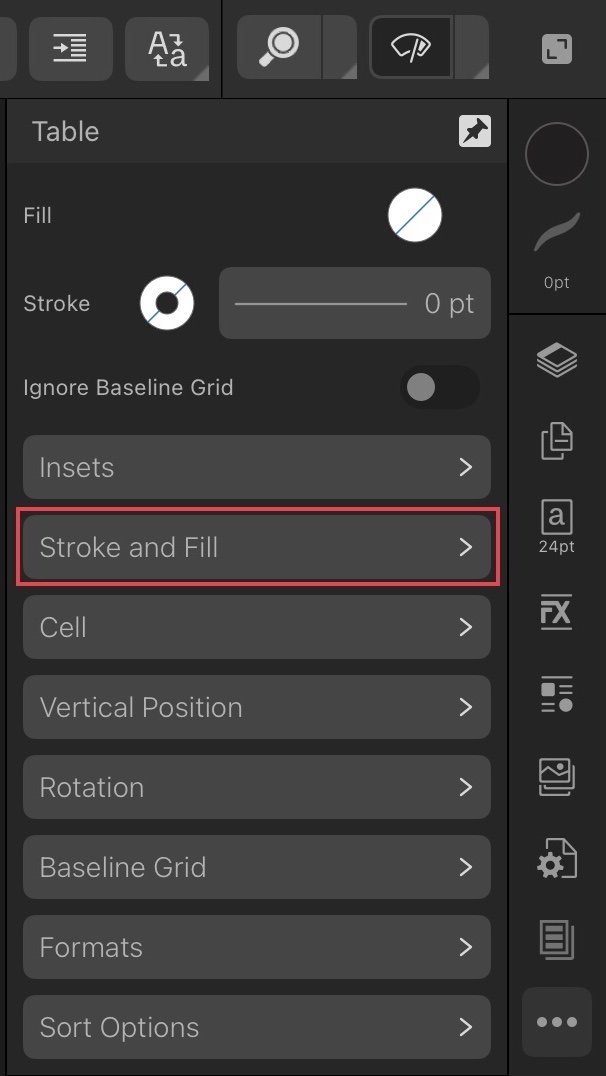Open the Layers studio icon
606x1076 pixels.
(557, 359)
